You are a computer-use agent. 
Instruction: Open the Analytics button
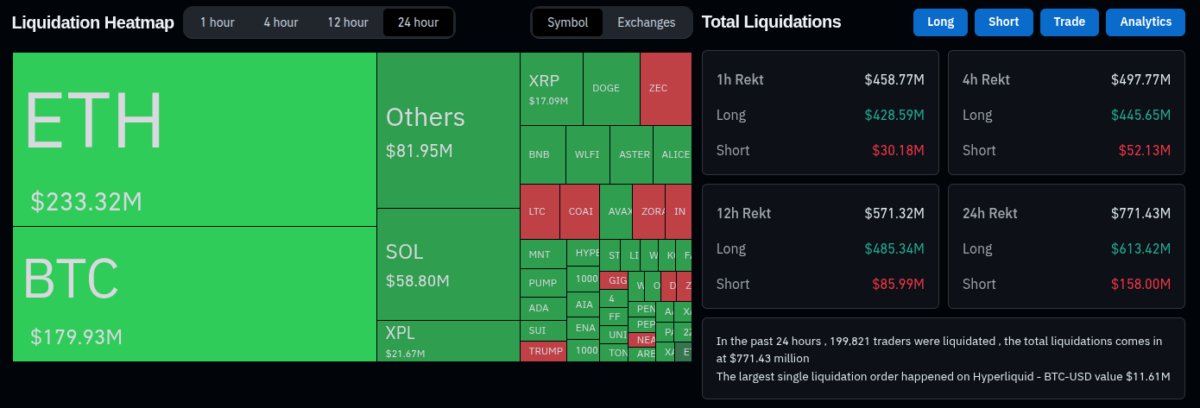1145,22
